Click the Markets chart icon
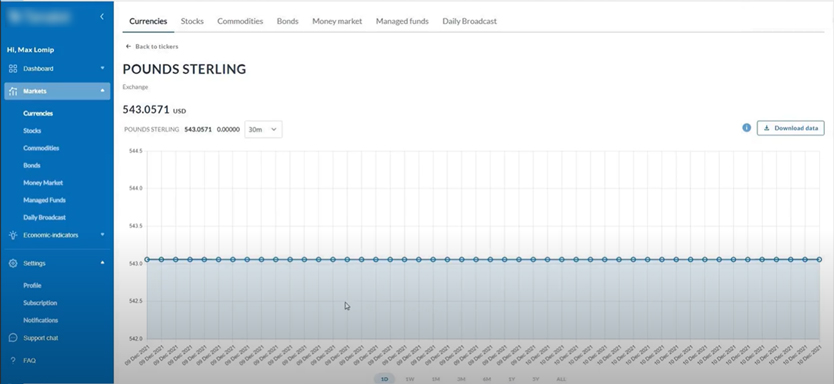 click(x=13, y=91)
